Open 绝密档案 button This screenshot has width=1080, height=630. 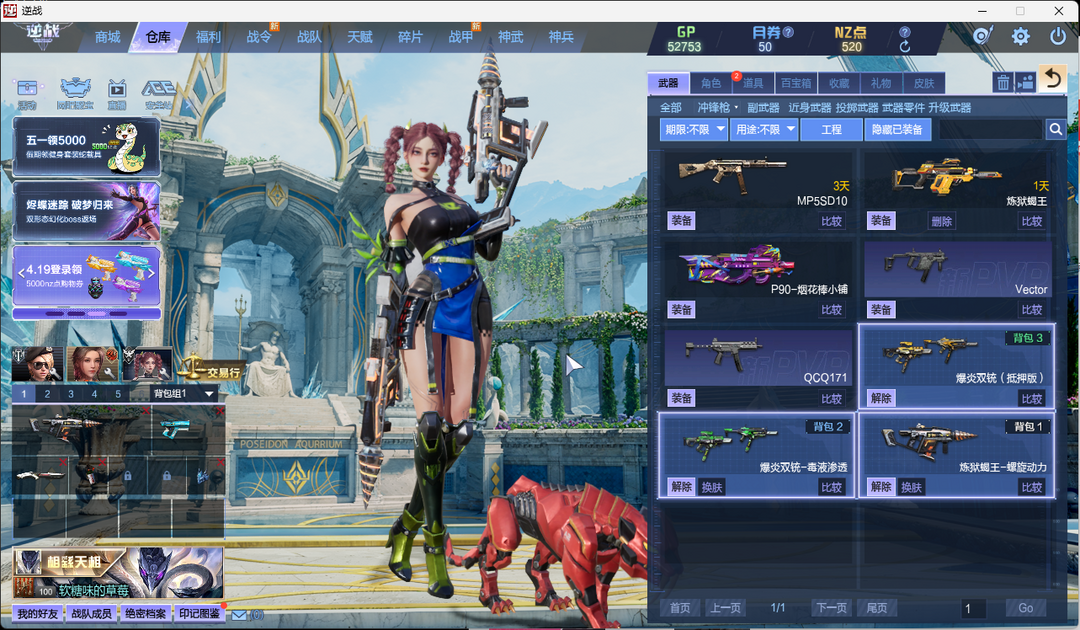(x=145, y=613)
